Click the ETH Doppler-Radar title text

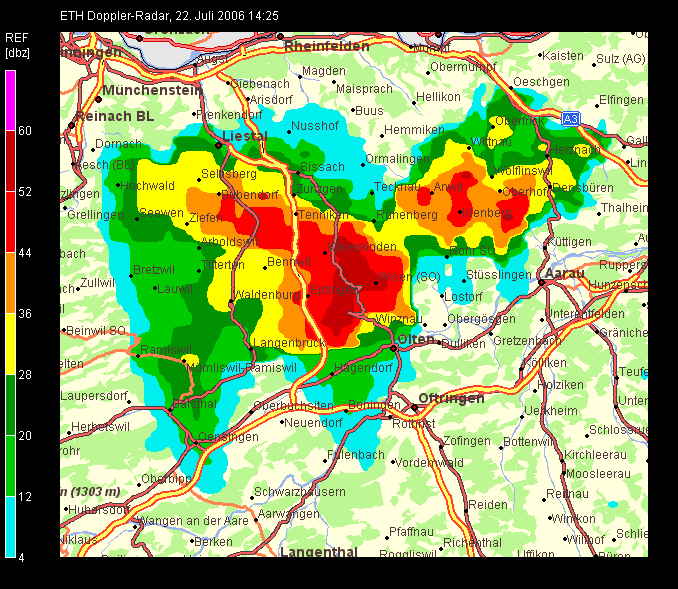point(169,16)
